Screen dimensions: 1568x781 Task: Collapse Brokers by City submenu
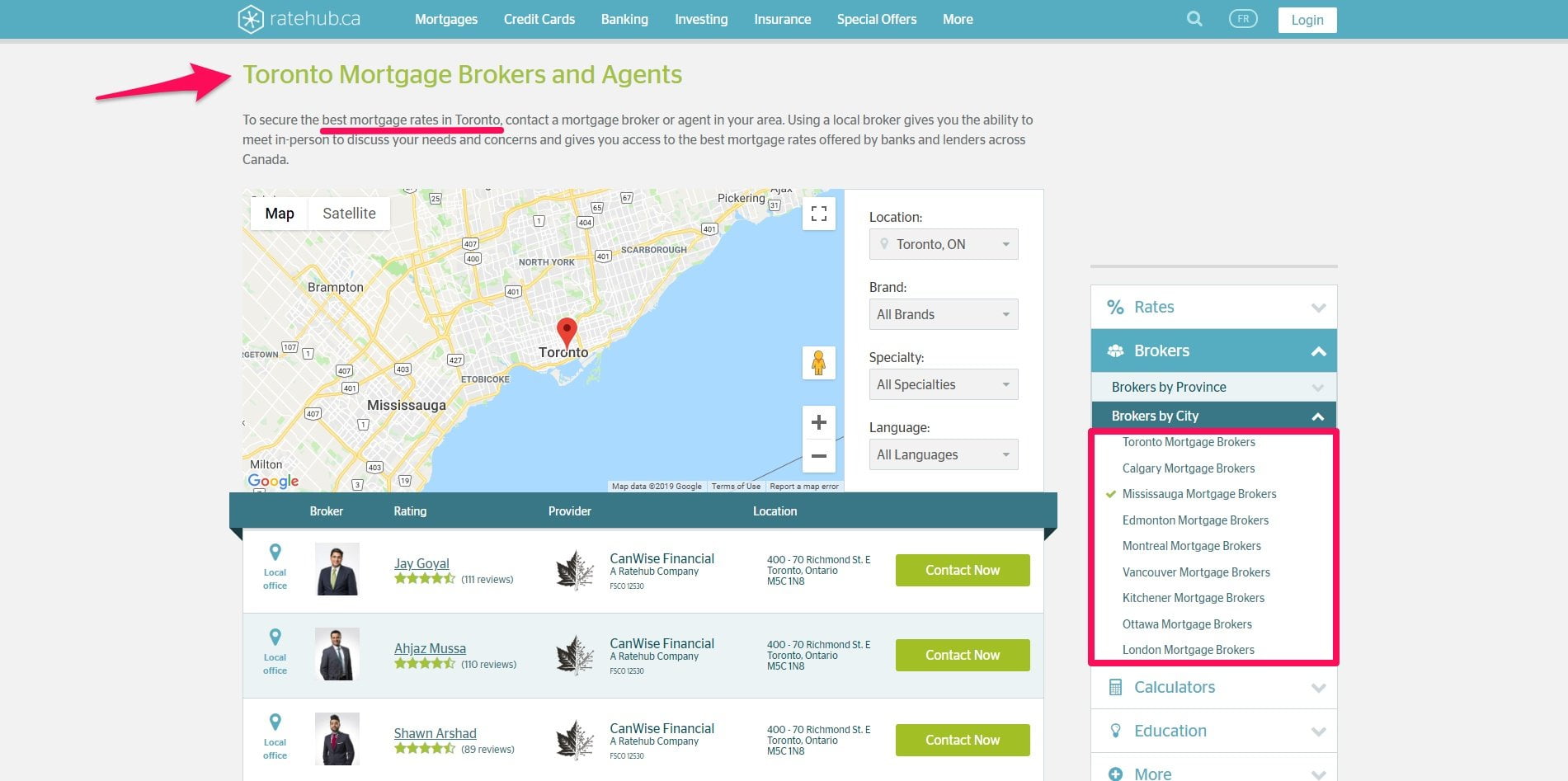pyautogui.click(x=1214, y=416)
